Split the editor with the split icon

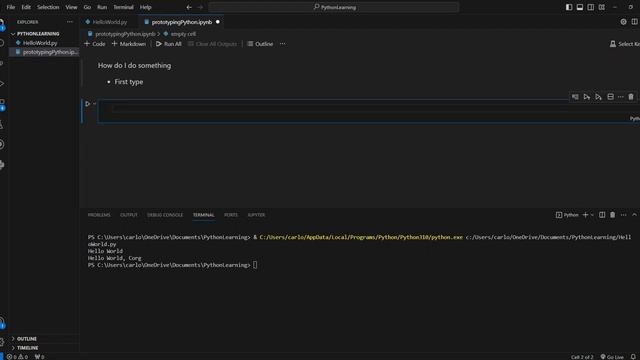pos(634,22)
